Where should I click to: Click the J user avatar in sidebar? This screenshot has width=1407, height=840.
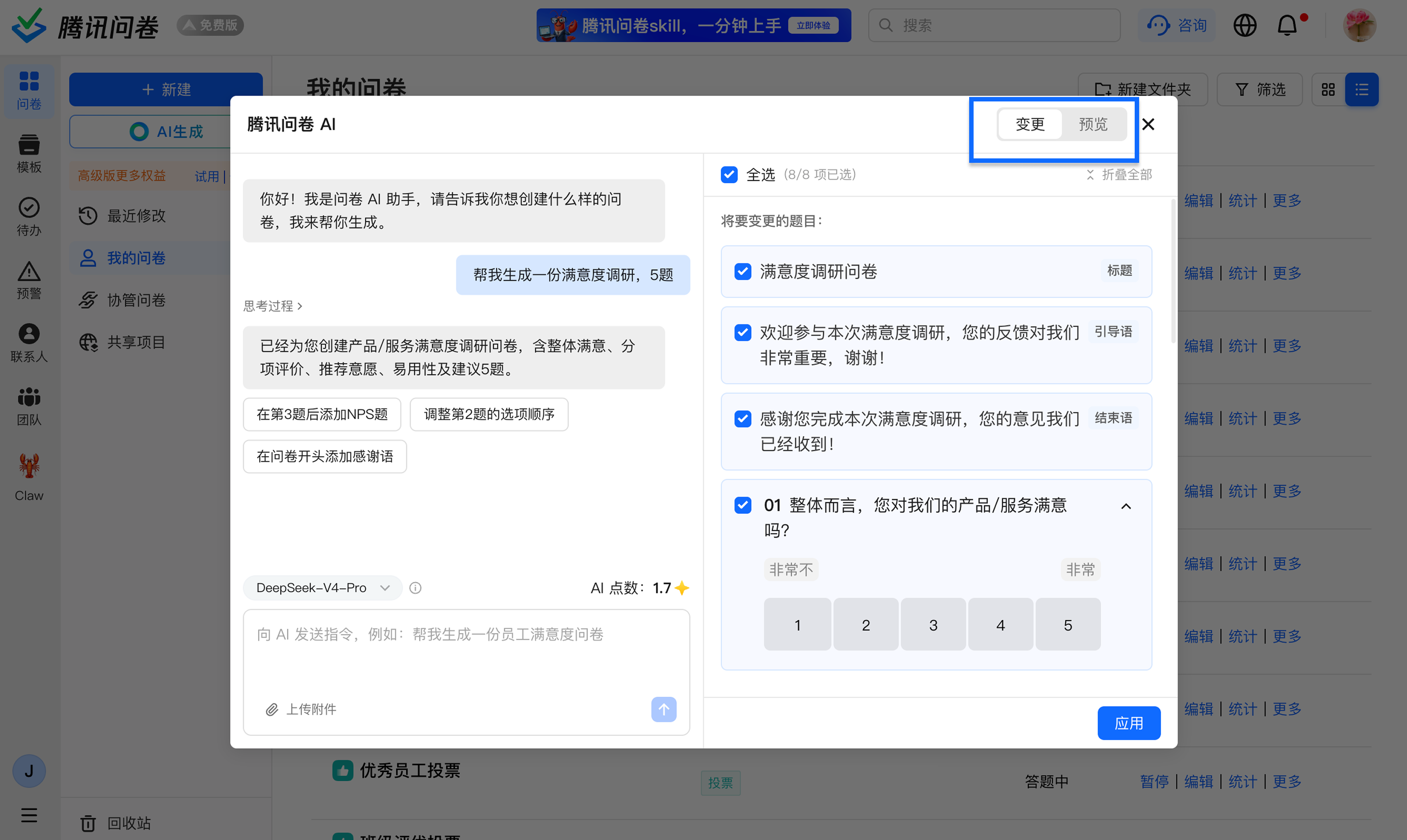[29, 771]
